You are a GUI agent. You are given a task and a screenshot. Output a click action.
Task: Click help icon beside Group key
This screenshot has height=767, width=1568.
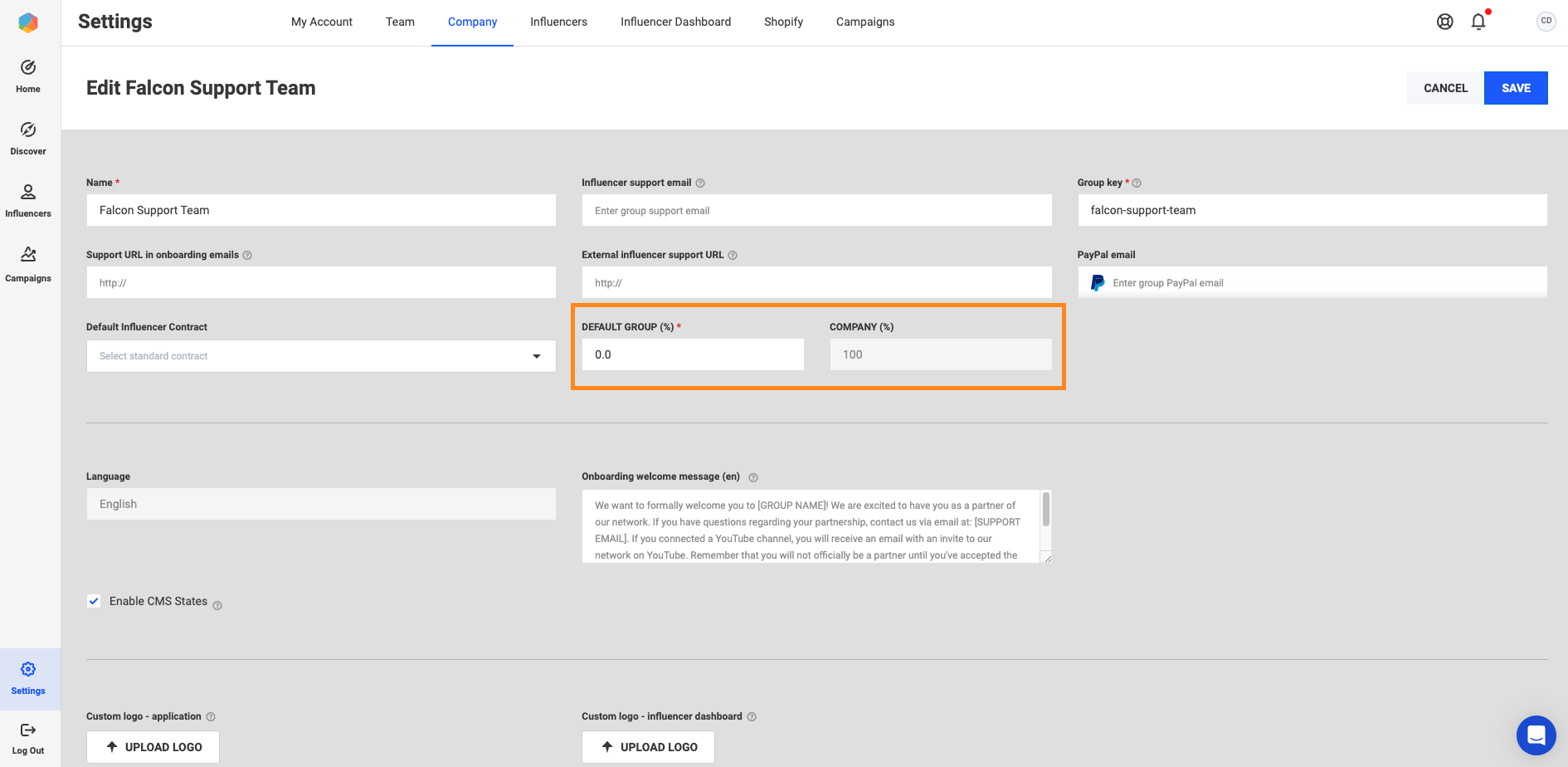1137,183
